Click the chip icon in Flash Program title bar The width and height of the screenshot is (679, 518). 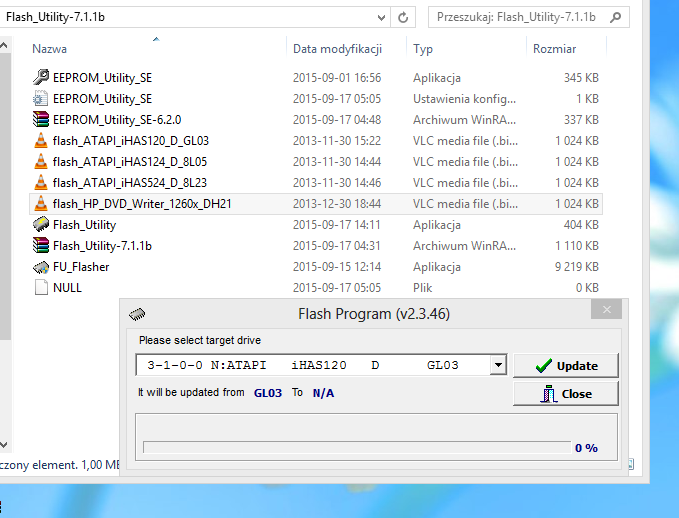137,314
